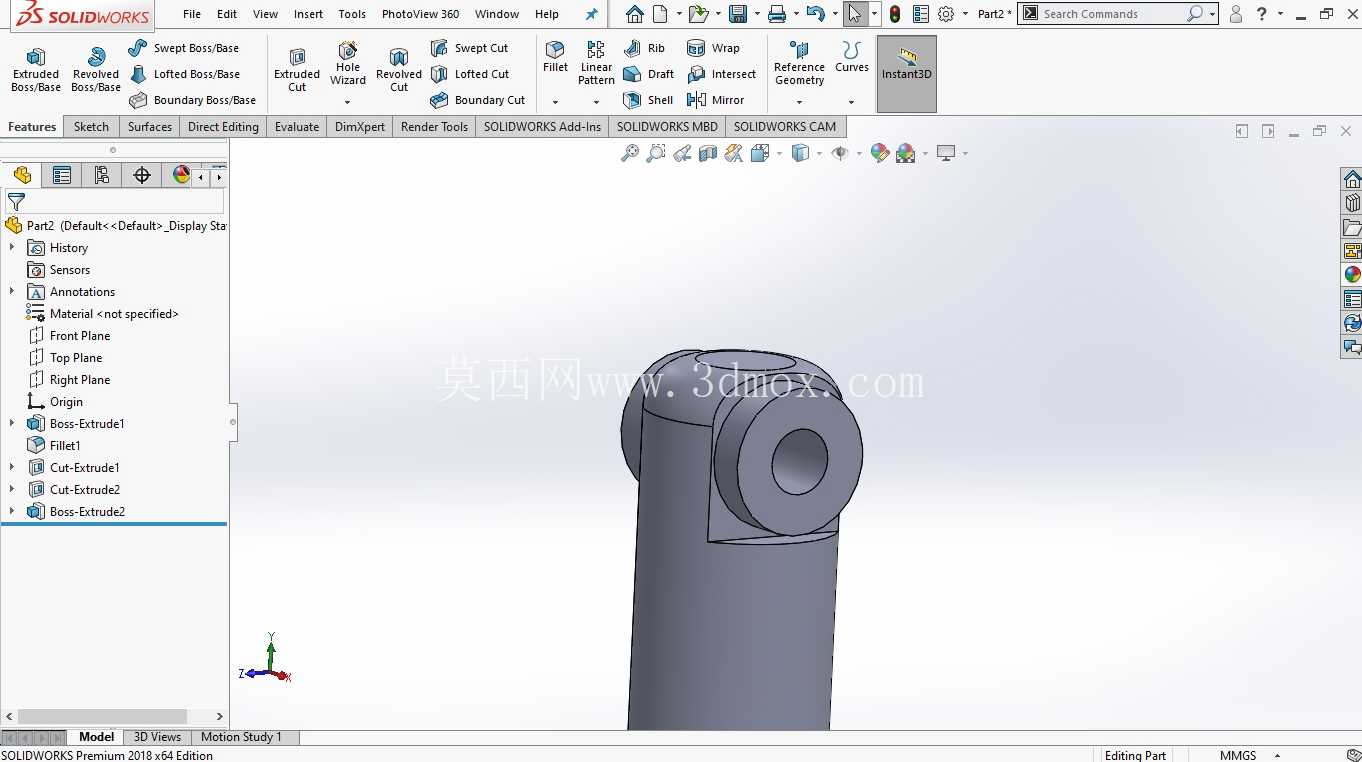Open the Curves dropdown arrow
This screenshot has height=762, width=1362.
point(851,102)
